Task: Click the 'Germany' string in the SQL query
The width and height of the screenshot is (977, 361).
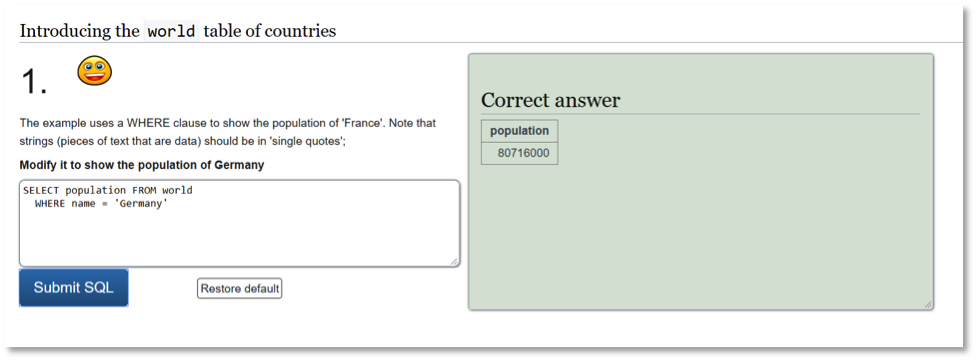Action: (141, 203)
